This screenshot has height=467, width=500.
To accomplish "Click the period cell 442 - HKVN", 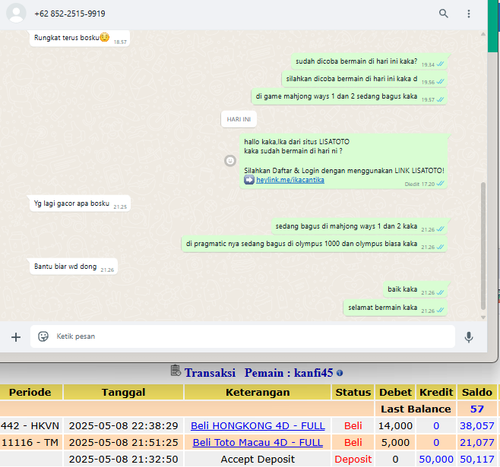I will 30,426.
